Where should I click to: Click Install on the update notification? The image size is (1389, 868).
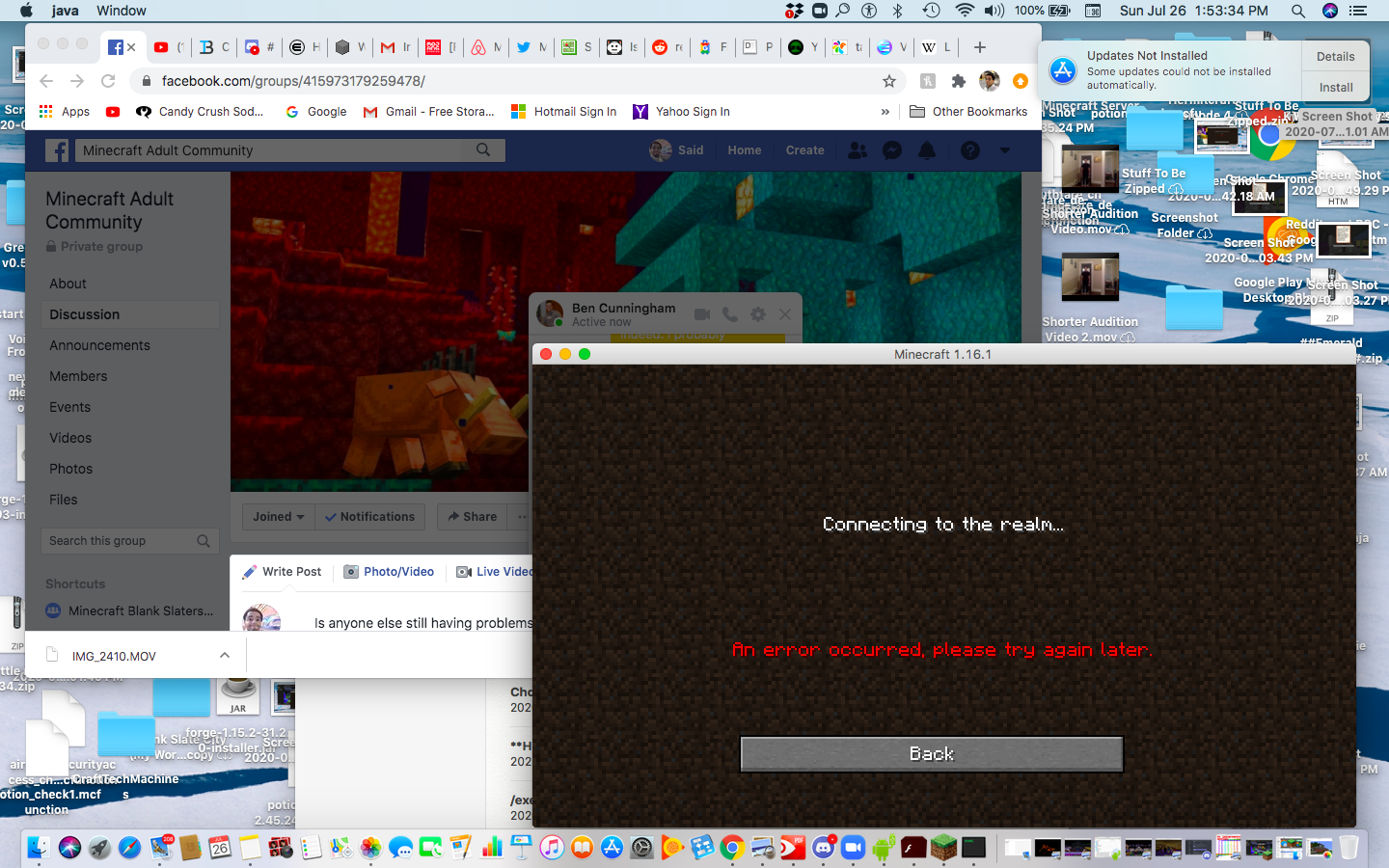tap(1336, 88)
